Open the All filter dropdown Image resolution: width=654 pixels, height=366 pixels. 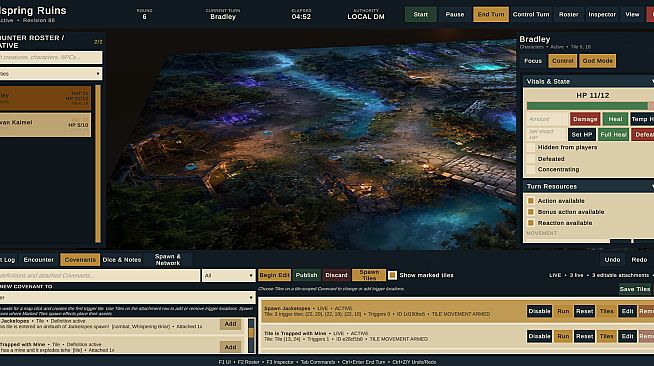(x=229, y=276)
